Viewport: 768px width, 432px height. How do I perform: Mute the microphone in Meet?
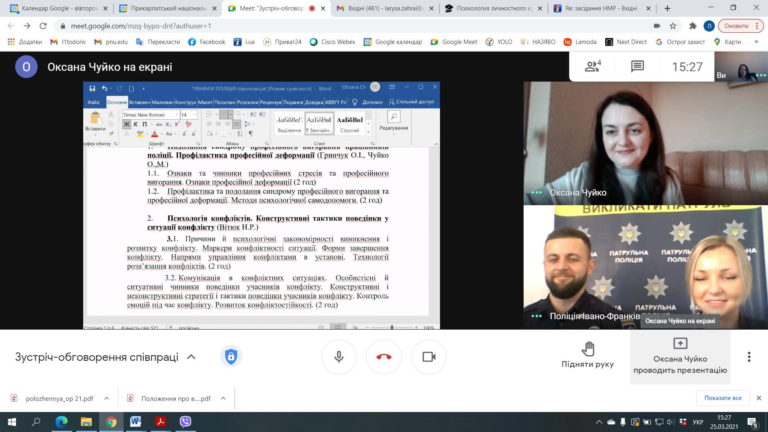[x=340, y=357]
